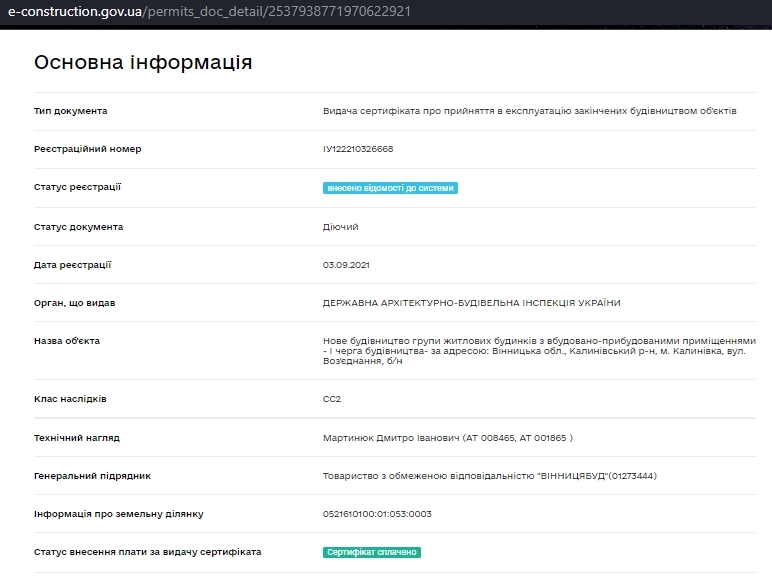This screenshot has width=772, height=577.
Task: Click 'Статус внесення плати за видачу сертифіката' label
Action: (x=148, y=552)
